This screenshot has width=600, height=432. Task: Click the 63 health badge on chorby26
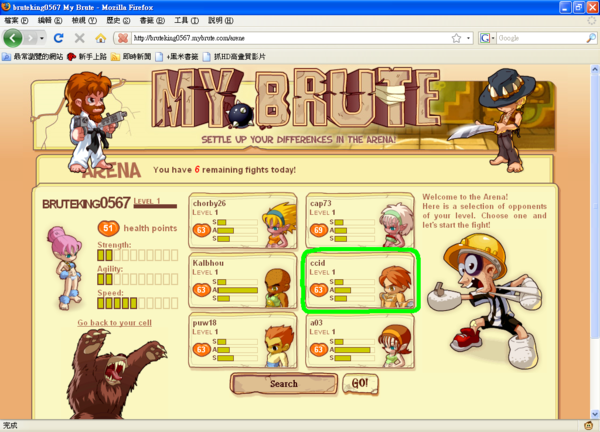click(202, 230)
